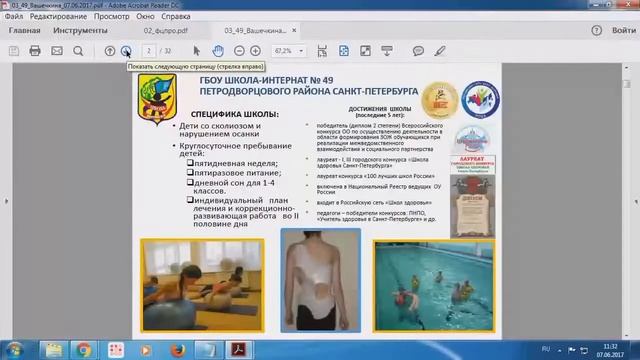Select the highlight pen tool
This screenshot has height=360, width=640.
[440, 51]
